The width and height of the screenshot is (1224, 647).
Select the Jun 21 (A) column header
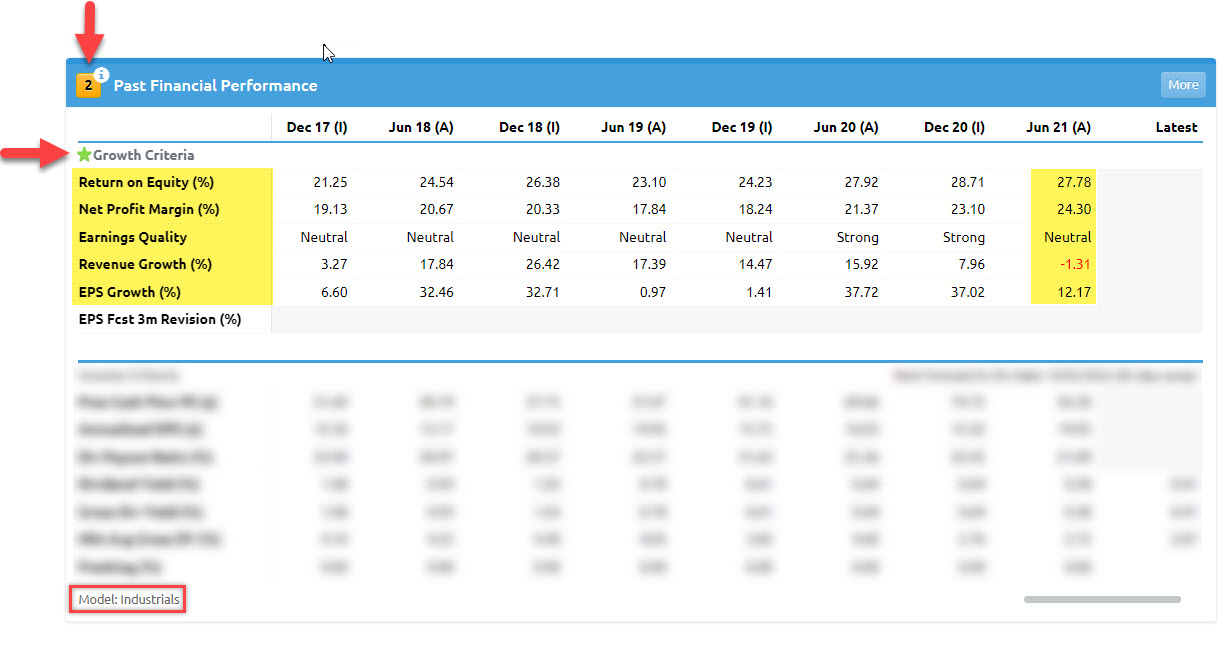[1058, 127]
